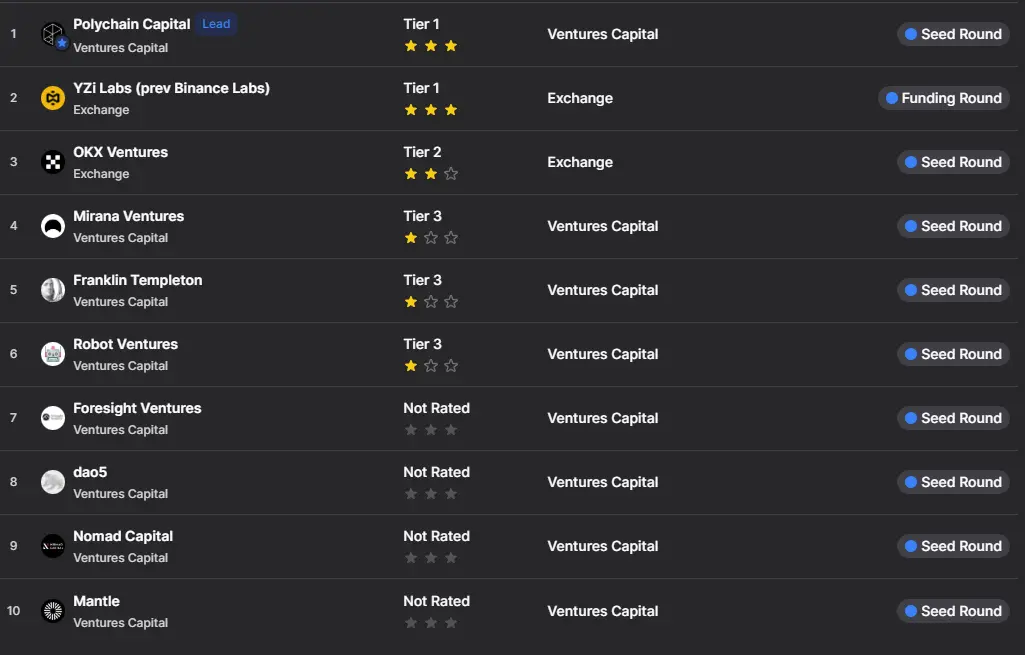Click the Mantle logo icon
The height and width of the screenshot is (655, 1025).
click(53, 610)
